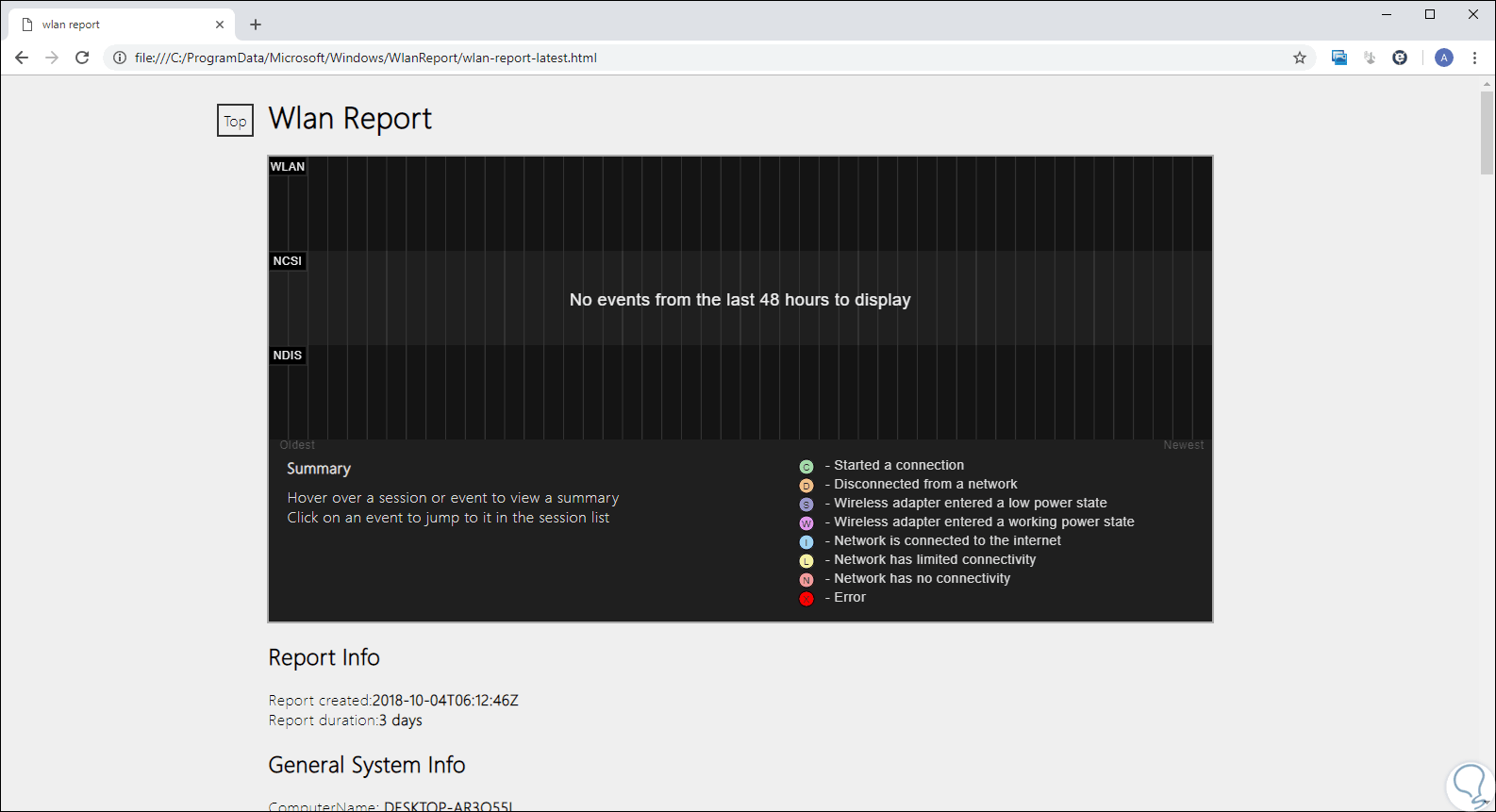The image size is (1496, 812).
Task: Go back using the browser back arrow
Action: pos(22,58)
